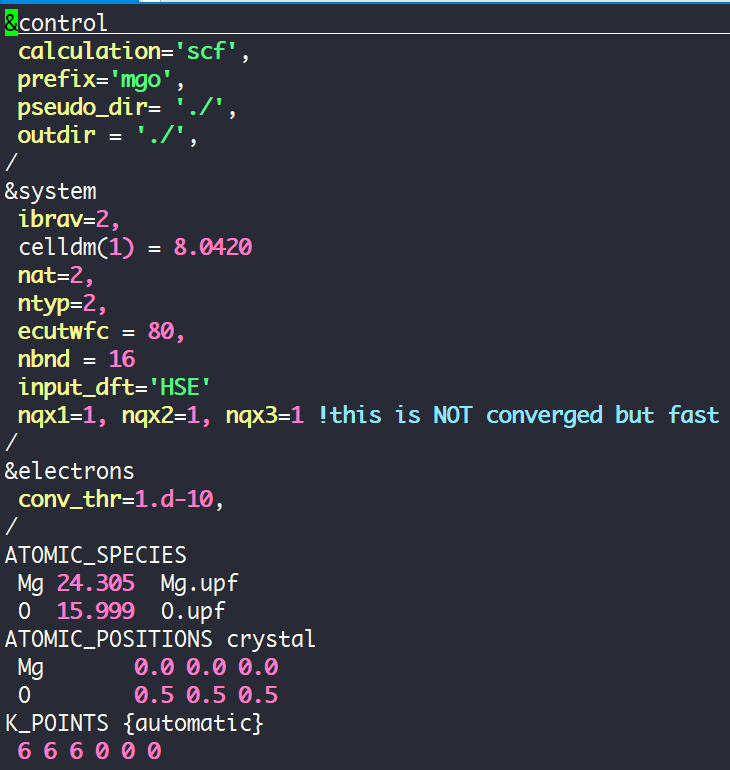Click the '{automatic}' k-points option
Screen dimensions: 730x770
(x=194, y=724)
